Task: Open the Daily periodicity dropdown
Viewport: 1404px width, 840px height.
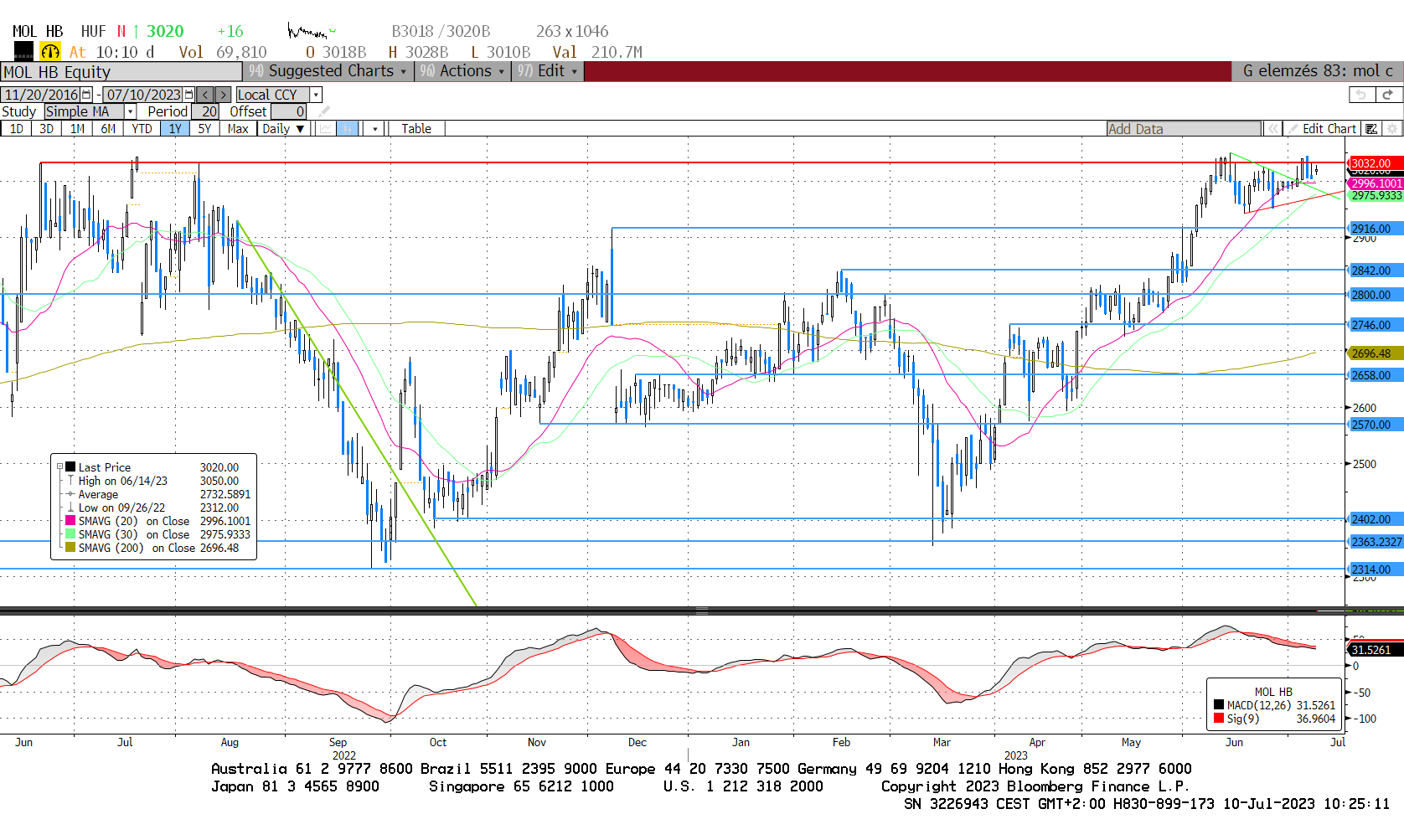Action: pyautogui.click(x=283, y=129)
